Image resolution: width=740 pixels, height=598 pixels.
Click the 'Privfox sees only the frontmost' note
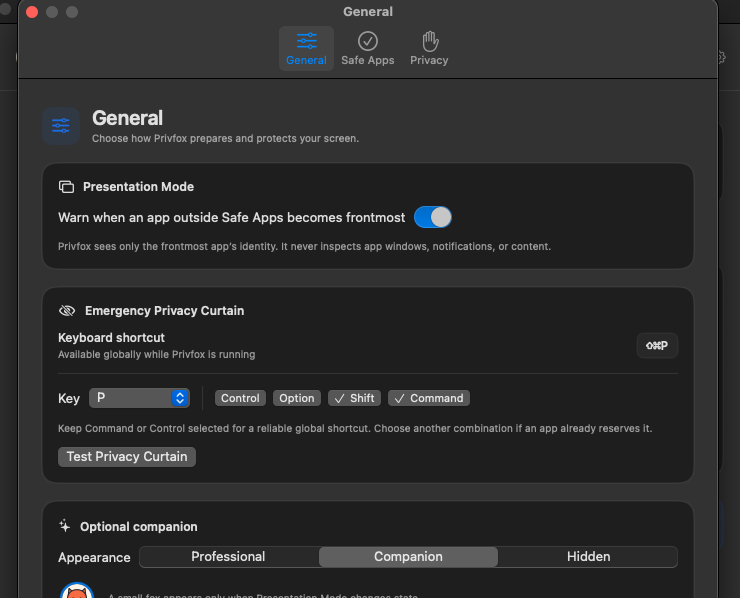[304, 246]
